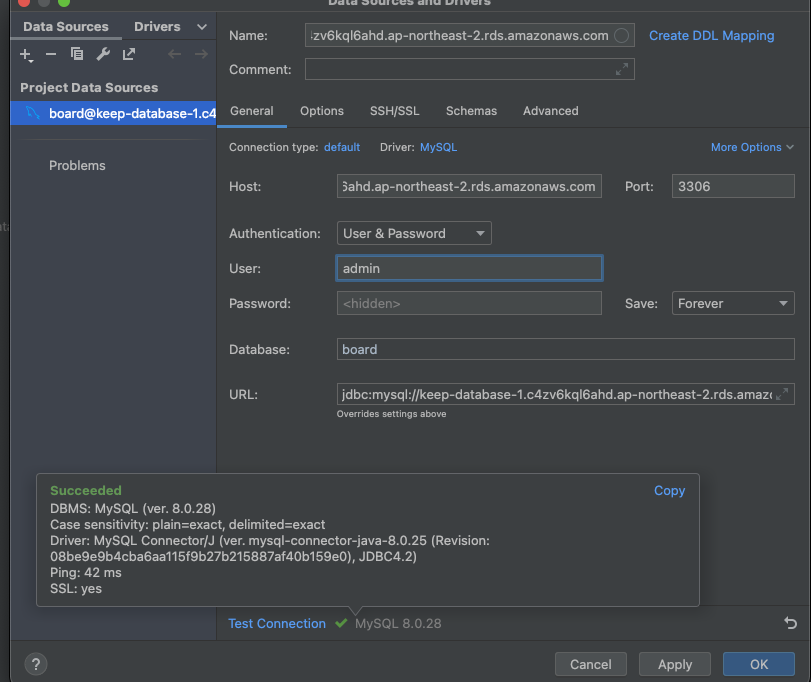Focus the hidden Password field
This screenshot has height=682, width=811.
(469, 304)
